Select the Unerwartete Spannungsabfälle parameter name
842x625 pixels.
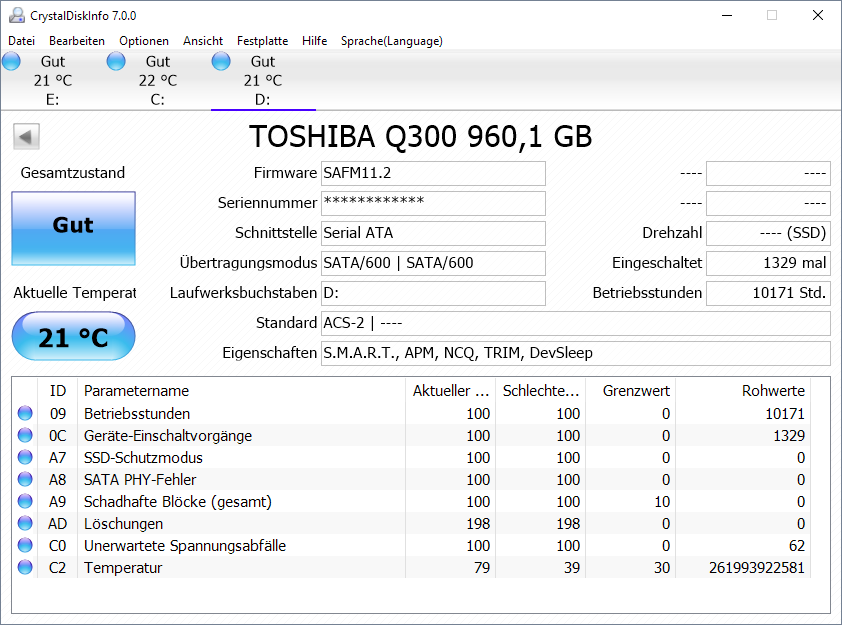(185, 546)
